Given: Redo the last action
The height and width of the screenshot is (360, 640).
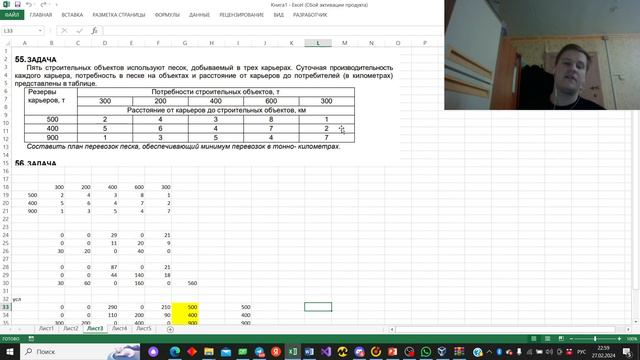Looking at the screenshot, I should [43, 4].
